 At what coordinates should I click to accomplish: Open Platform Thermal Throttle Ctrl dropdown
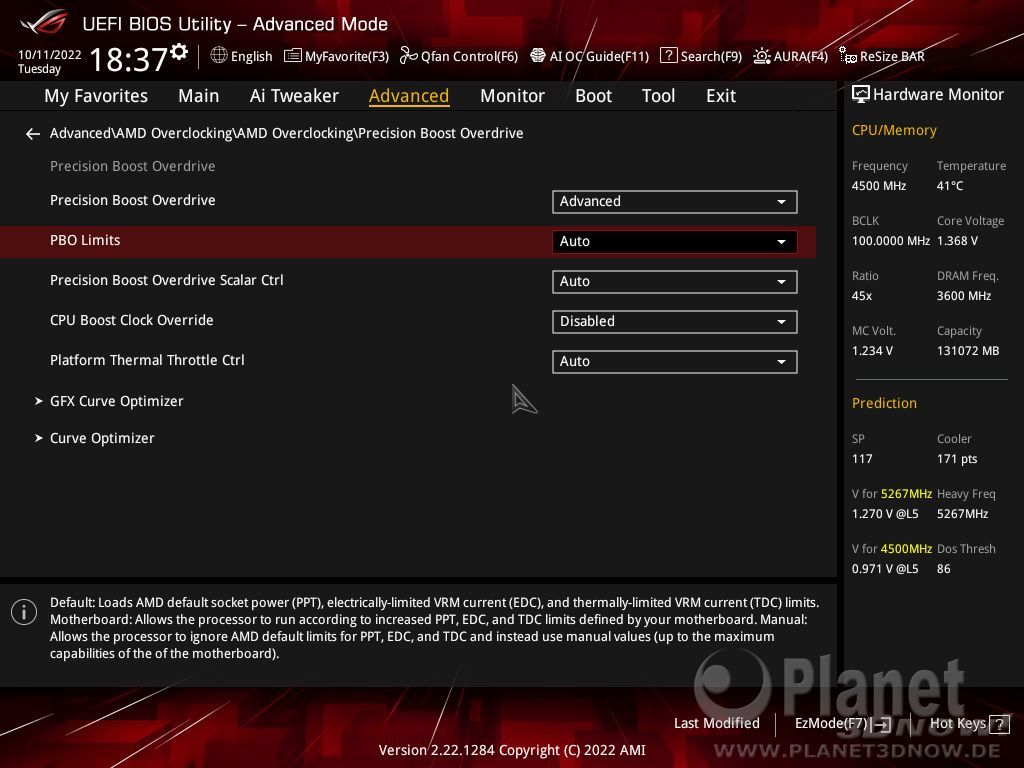(675, 362)
